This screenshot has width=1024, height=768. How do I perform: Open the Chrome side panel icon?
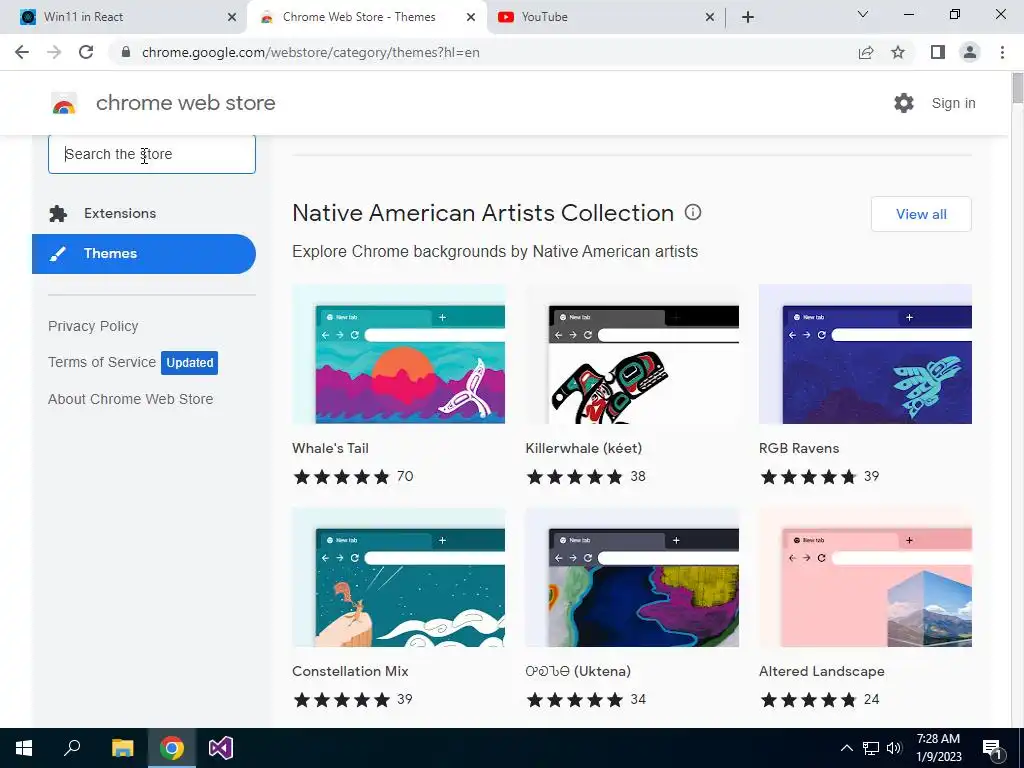[938, 52]
